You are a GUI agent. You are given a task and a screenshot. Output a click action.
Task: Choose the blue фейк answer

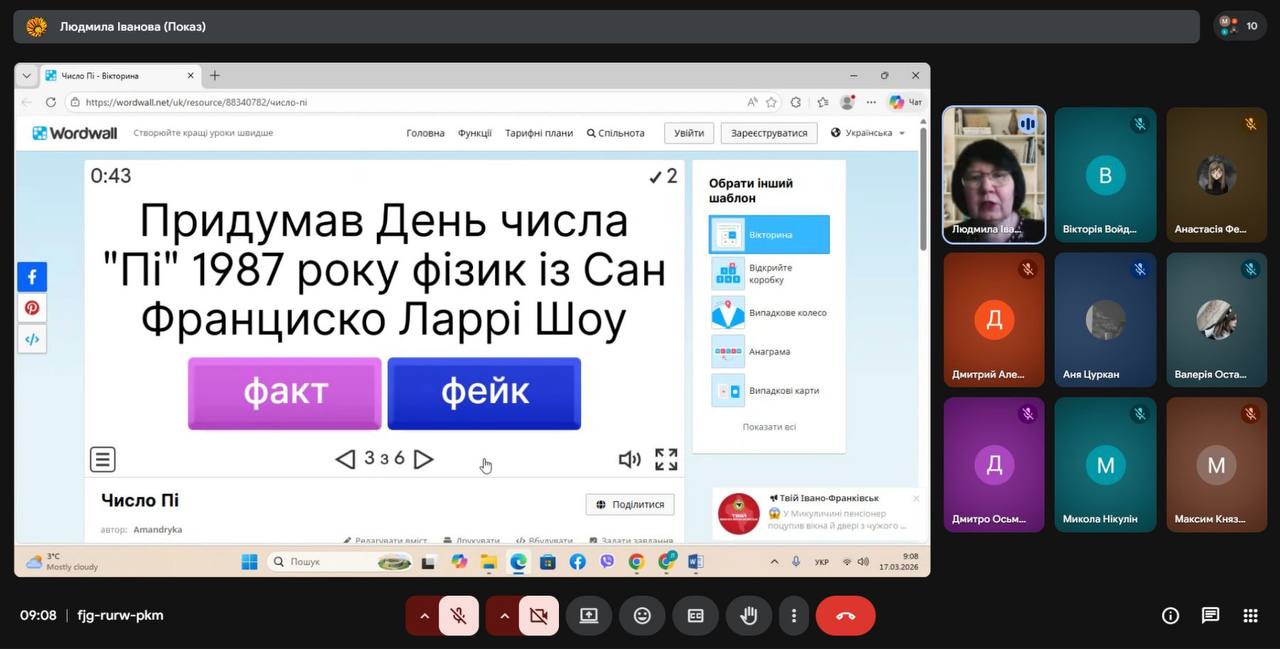[484, 393]
